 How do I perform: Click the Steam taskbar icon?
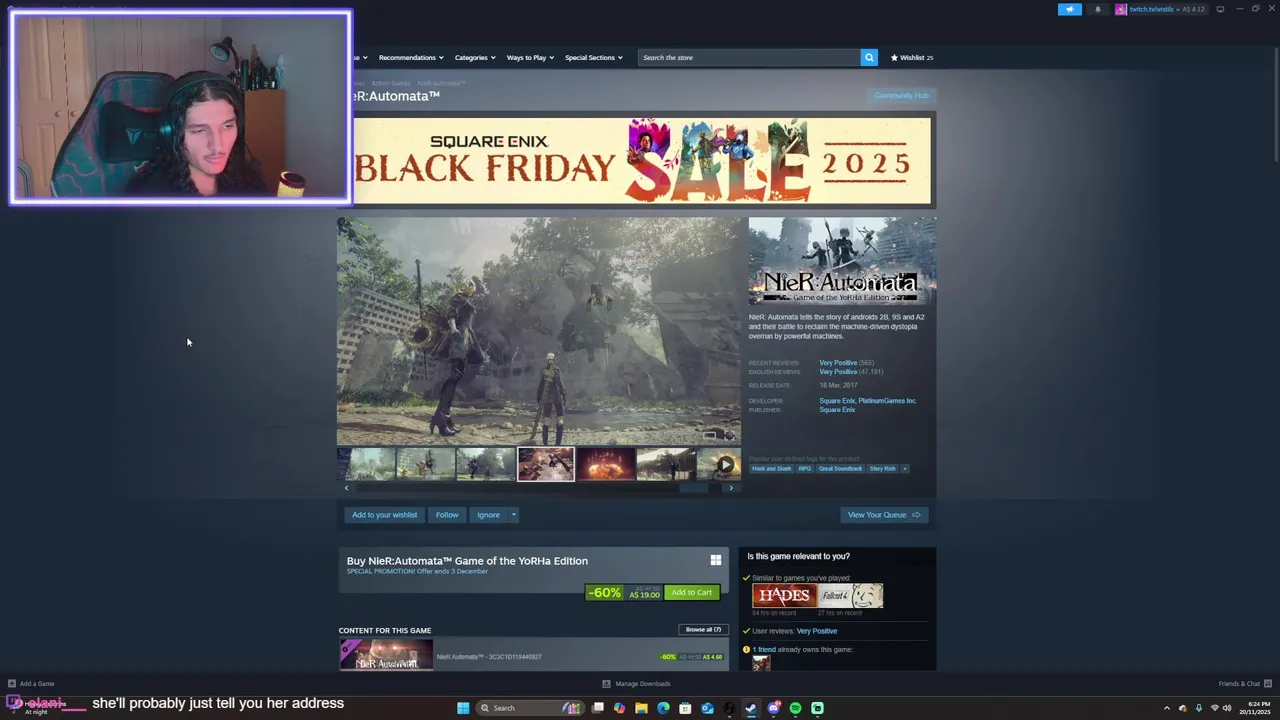(751, 708)
